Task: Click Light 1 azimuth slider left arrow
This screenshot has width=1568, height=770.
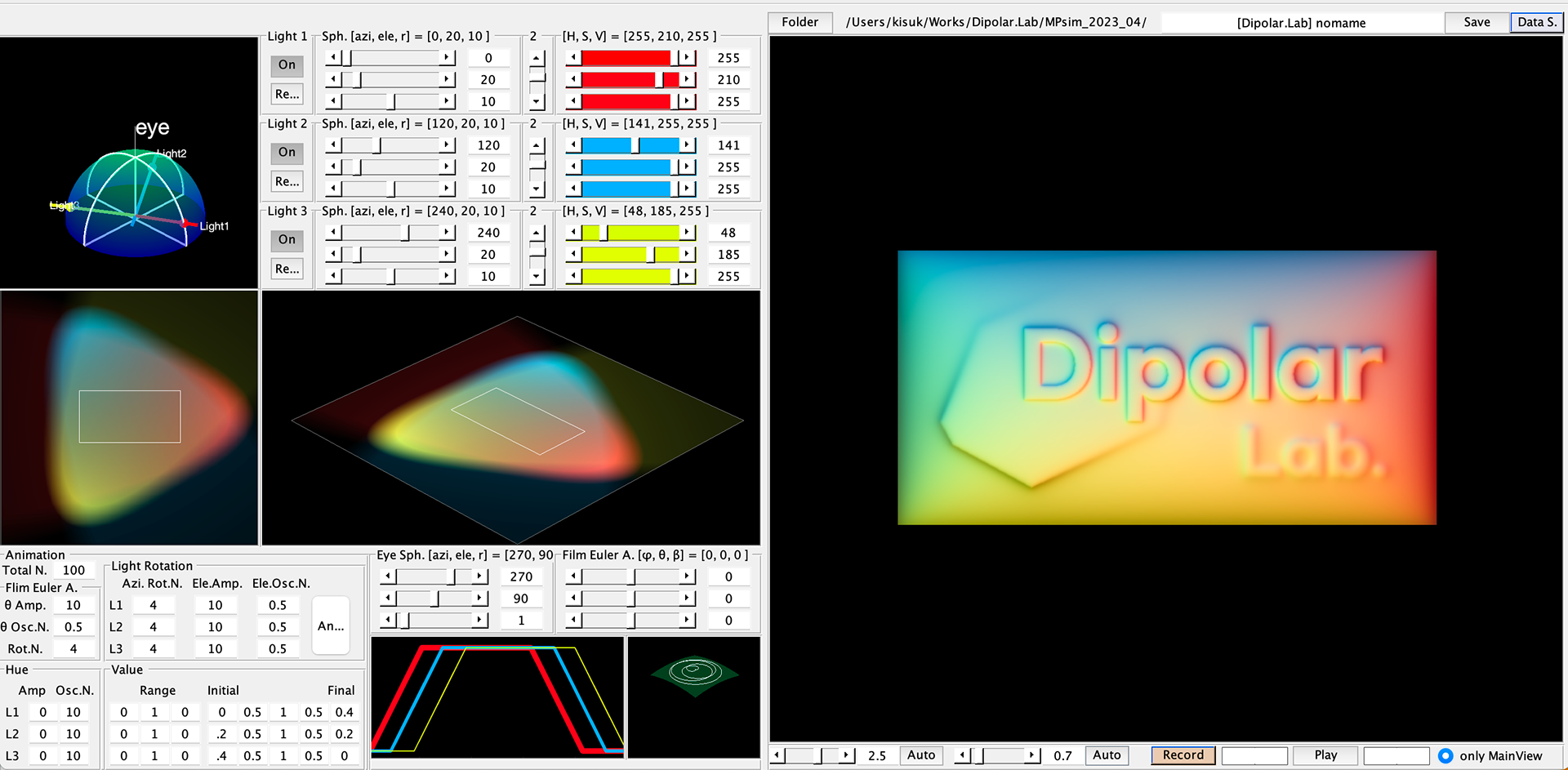Action: (x=332, y=58)
